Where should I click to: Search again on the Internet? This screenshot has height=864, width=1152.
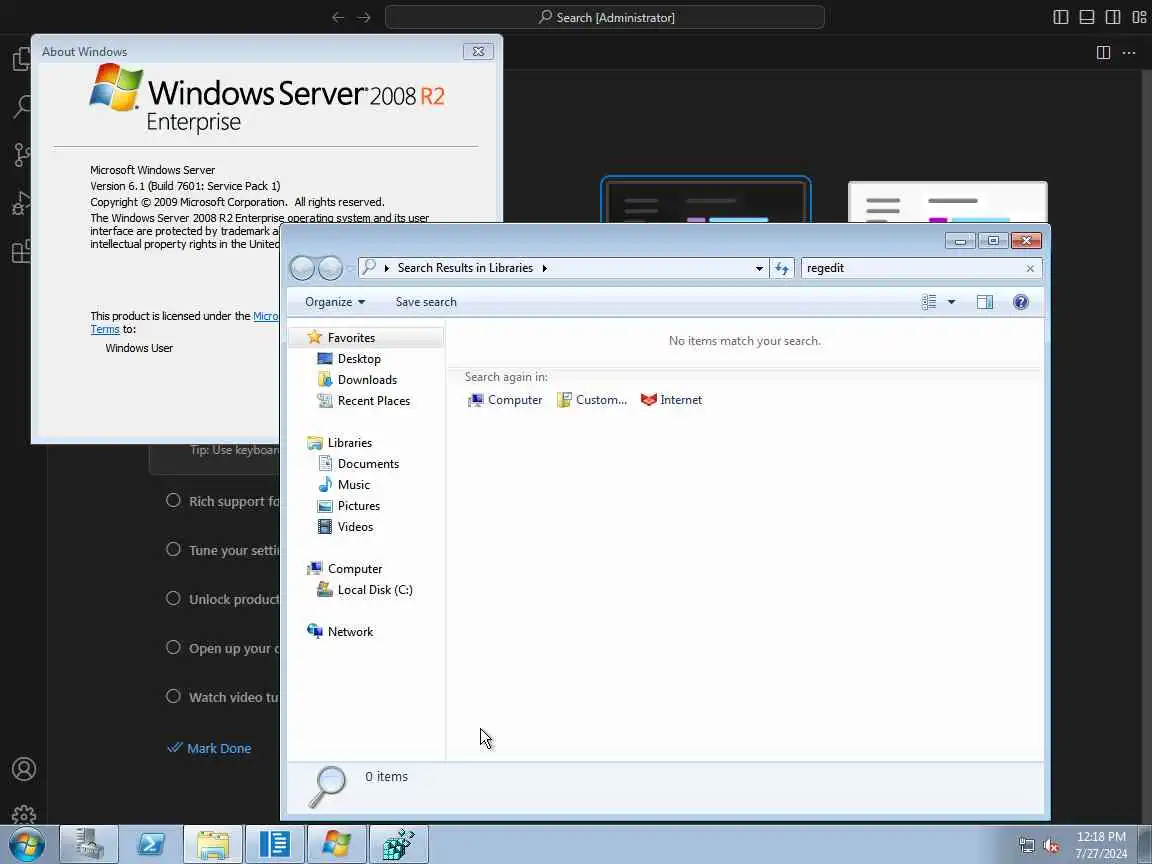[x=672, y=400]
